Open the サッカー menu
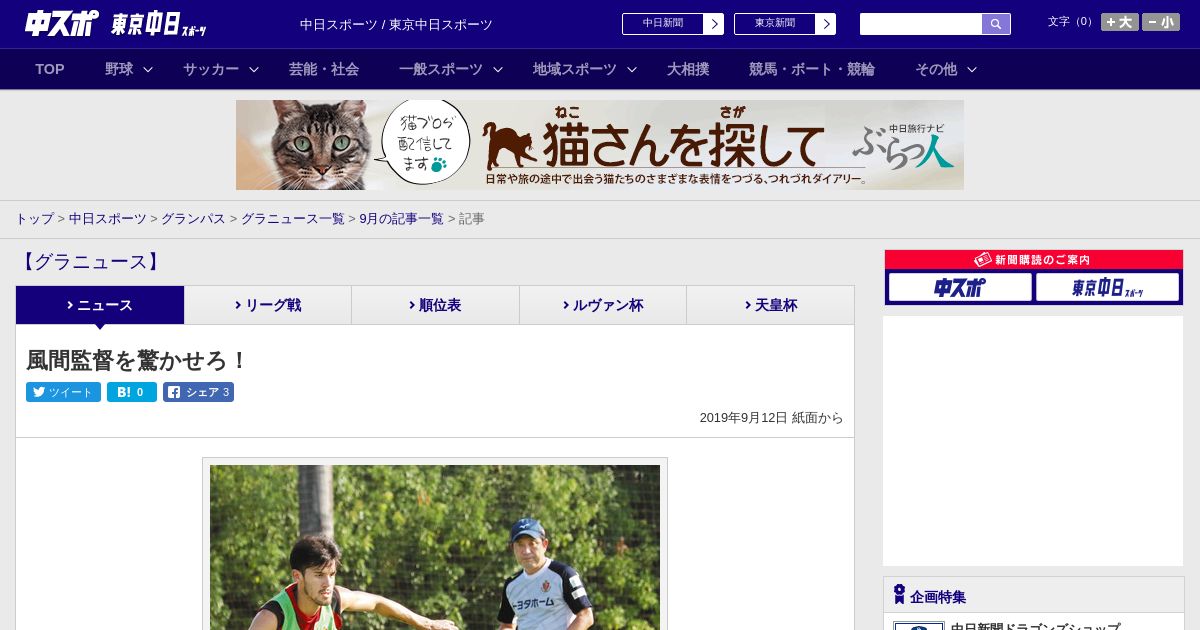1200x630 pixels. 211,69
